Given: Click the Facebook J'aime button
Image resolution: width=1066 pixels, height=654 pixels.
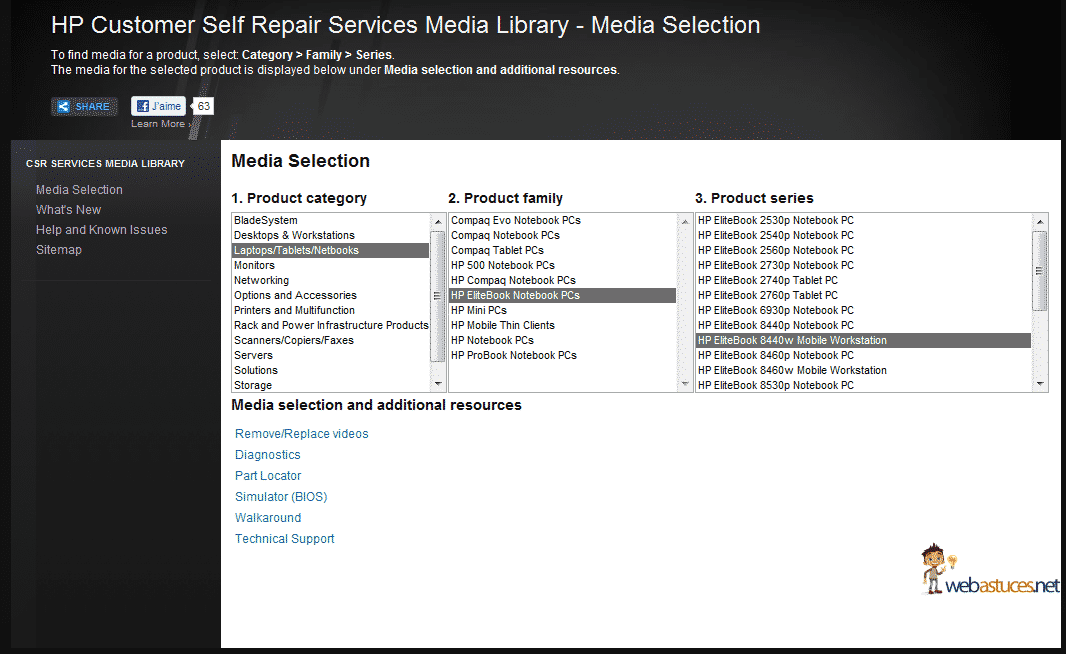Looking at the screenshot, I should (158, 106).
